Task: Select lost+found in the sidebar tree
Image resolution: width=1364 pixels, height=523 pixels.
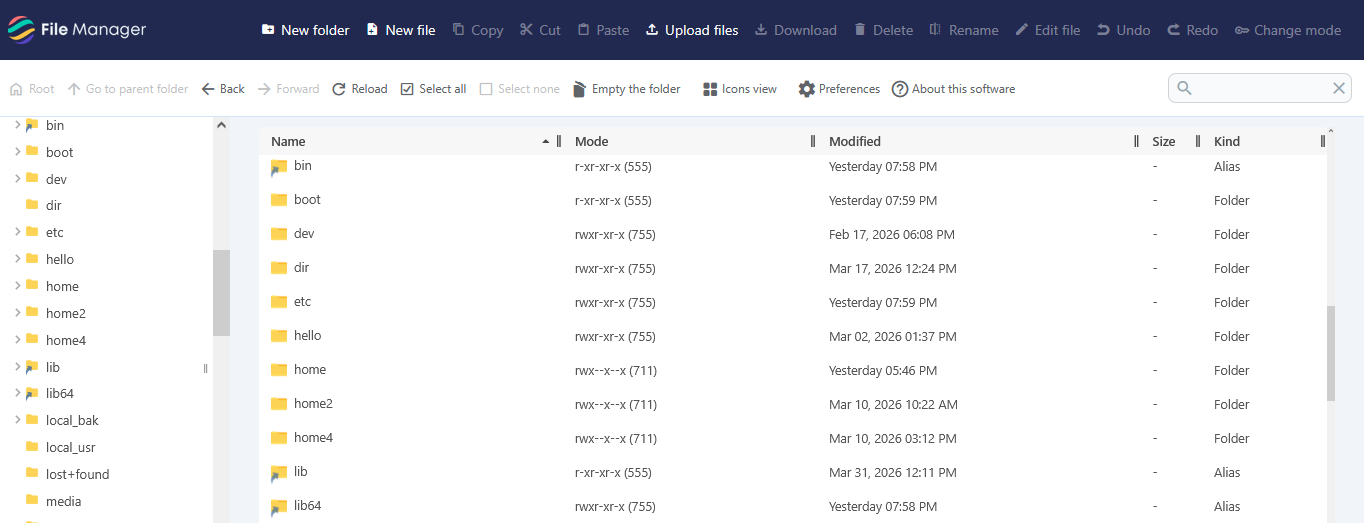Action: tap(77, 474)
